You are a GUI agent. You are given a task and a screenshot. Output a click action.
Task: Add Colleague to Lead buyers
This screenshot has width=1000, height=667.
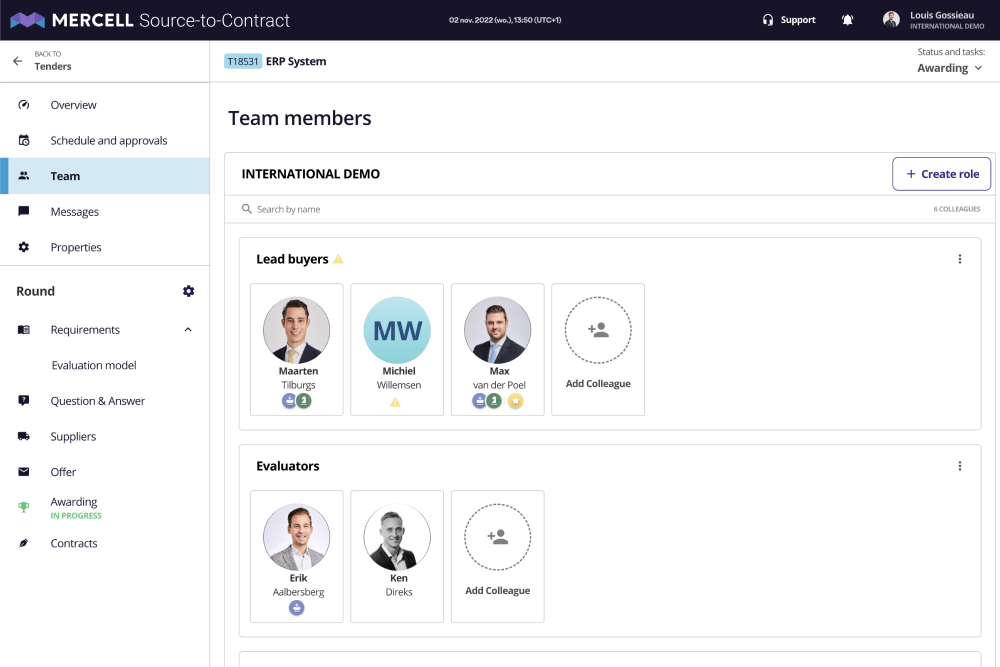598,349
